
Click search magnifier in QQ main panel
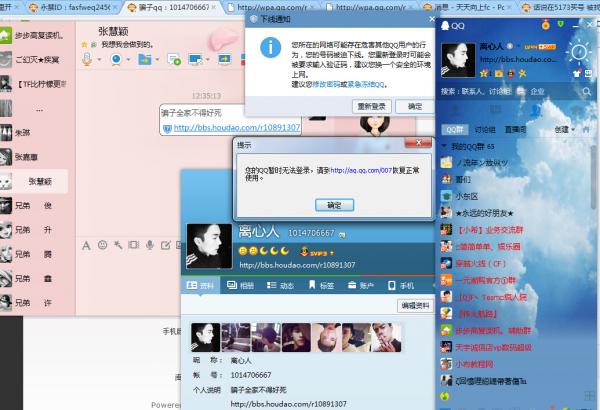pos(586,91)
